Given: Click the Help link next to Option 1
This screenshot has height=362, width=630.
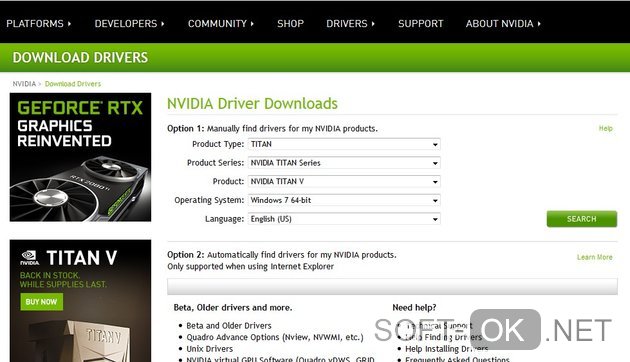Looking at the screenshot, I should 605,129.
